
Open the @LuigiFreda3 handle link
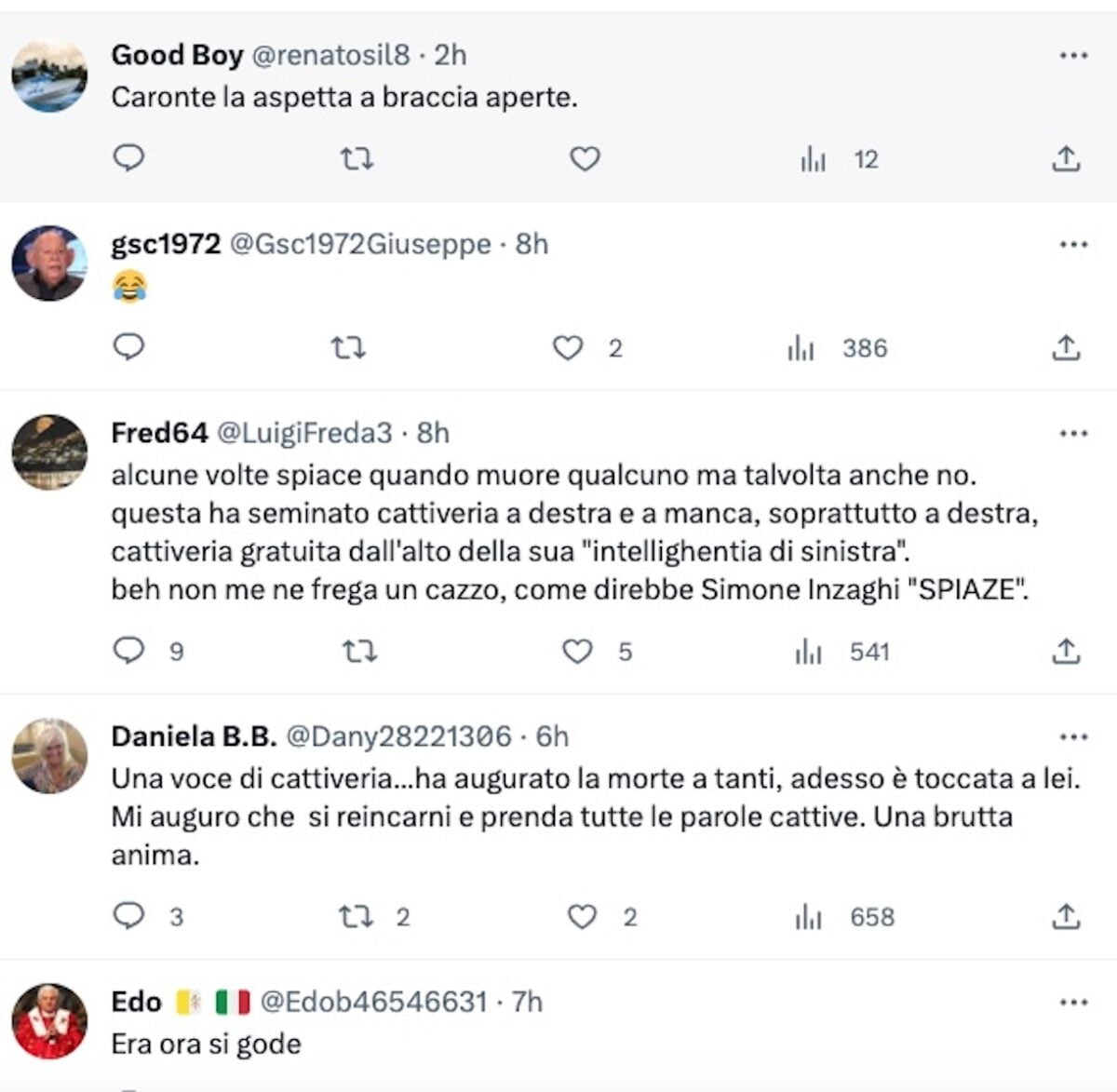pos(304,433)
